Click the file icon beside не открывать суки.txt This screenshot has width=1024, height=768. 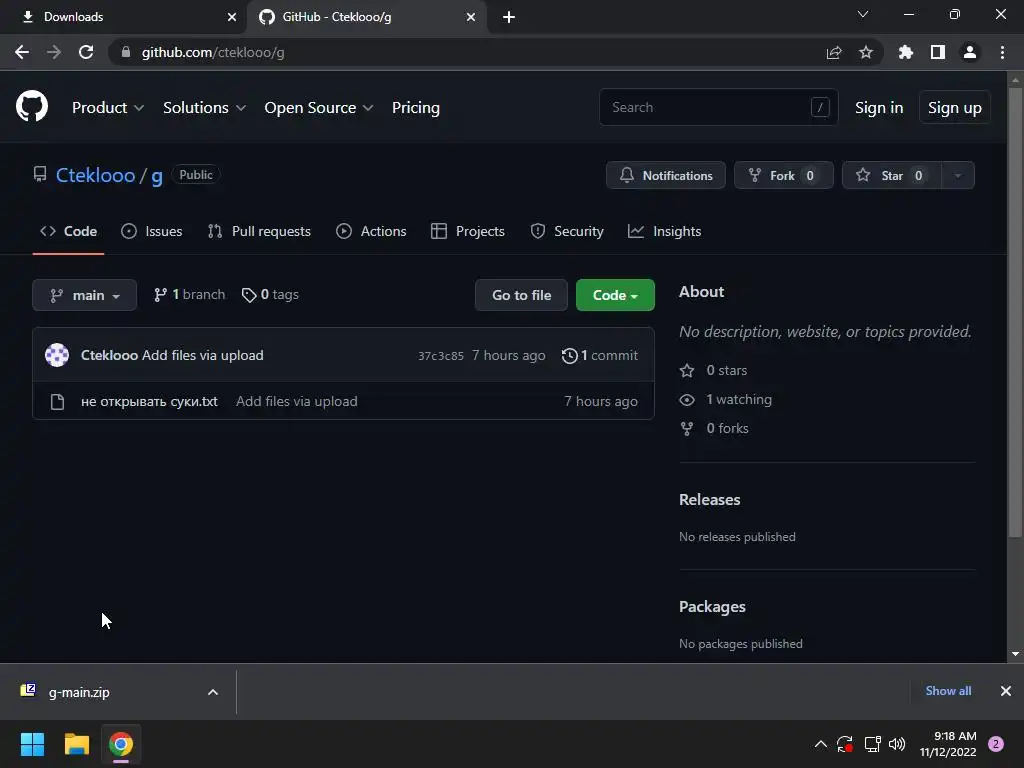pos(57,402)
